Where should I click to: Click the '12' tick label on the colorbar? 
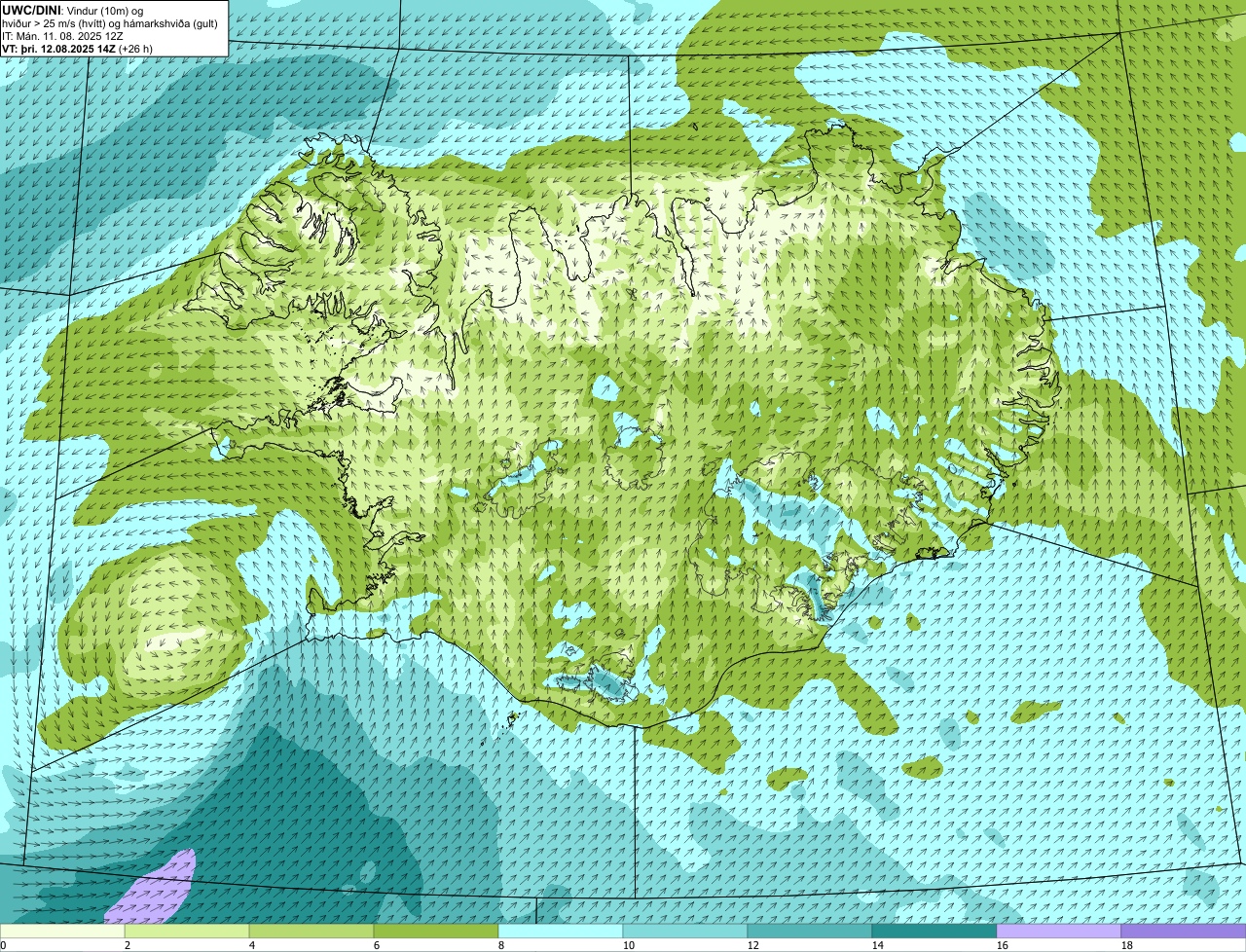click(x=753, y=945)
